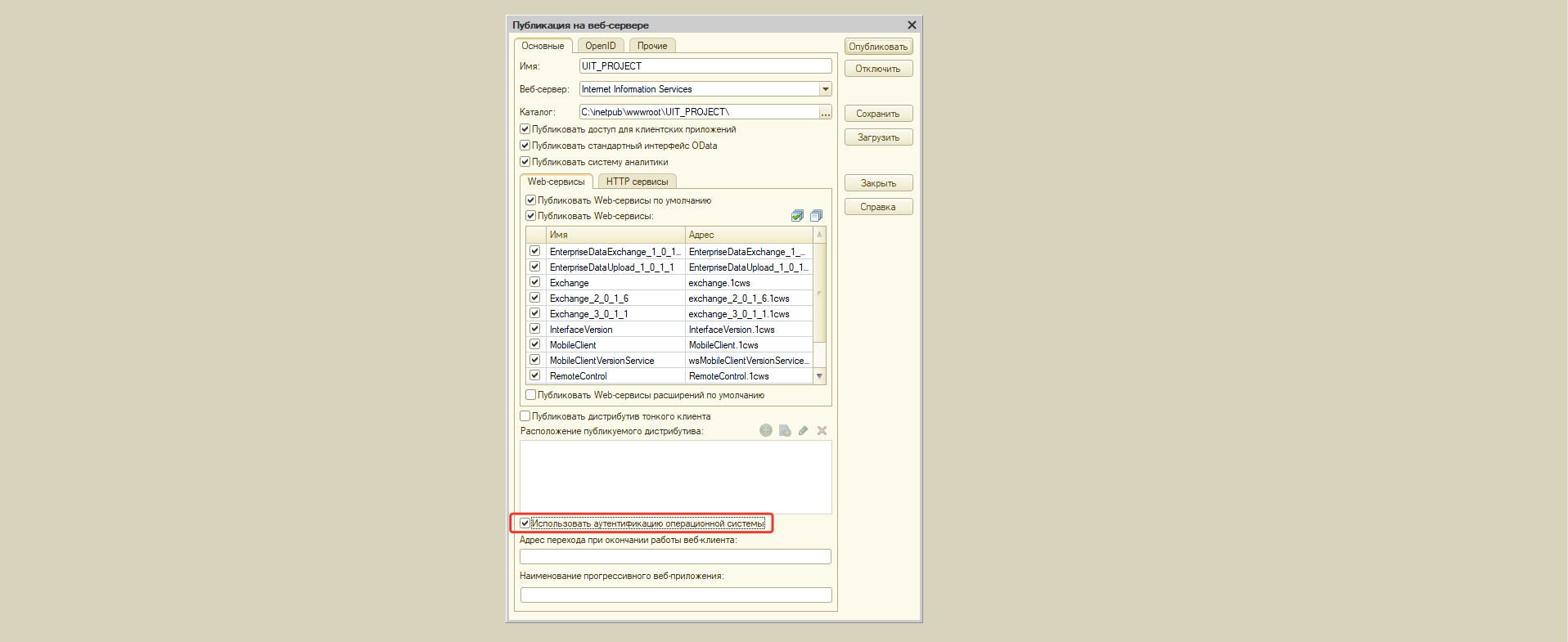
Task: Uncheck the MobileClient web service row
Action: [x=535, y=344]
